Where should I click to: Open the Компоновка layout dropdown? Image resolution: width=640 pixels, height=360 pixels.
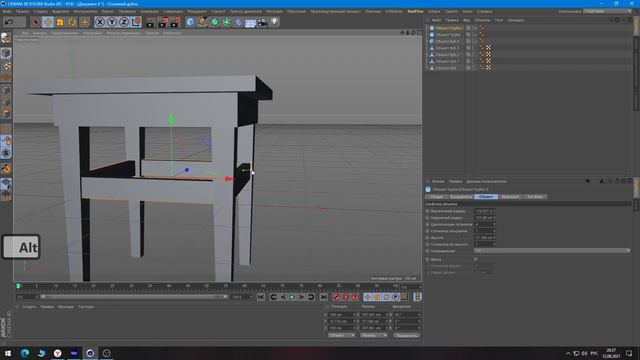click(608, 11)
